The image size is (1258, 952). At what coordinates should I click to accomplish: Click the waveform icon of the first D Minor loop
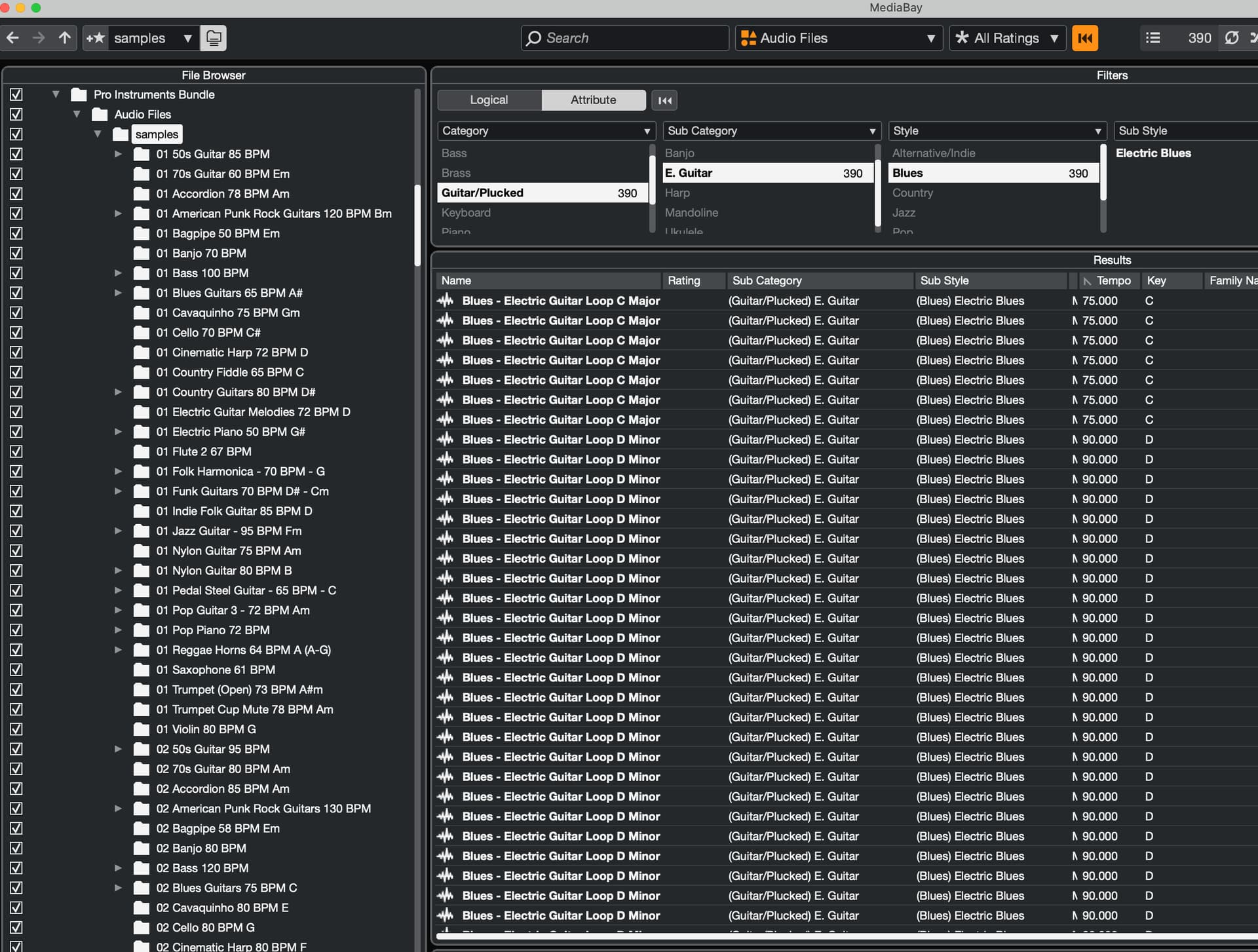(x=446, y=440)
